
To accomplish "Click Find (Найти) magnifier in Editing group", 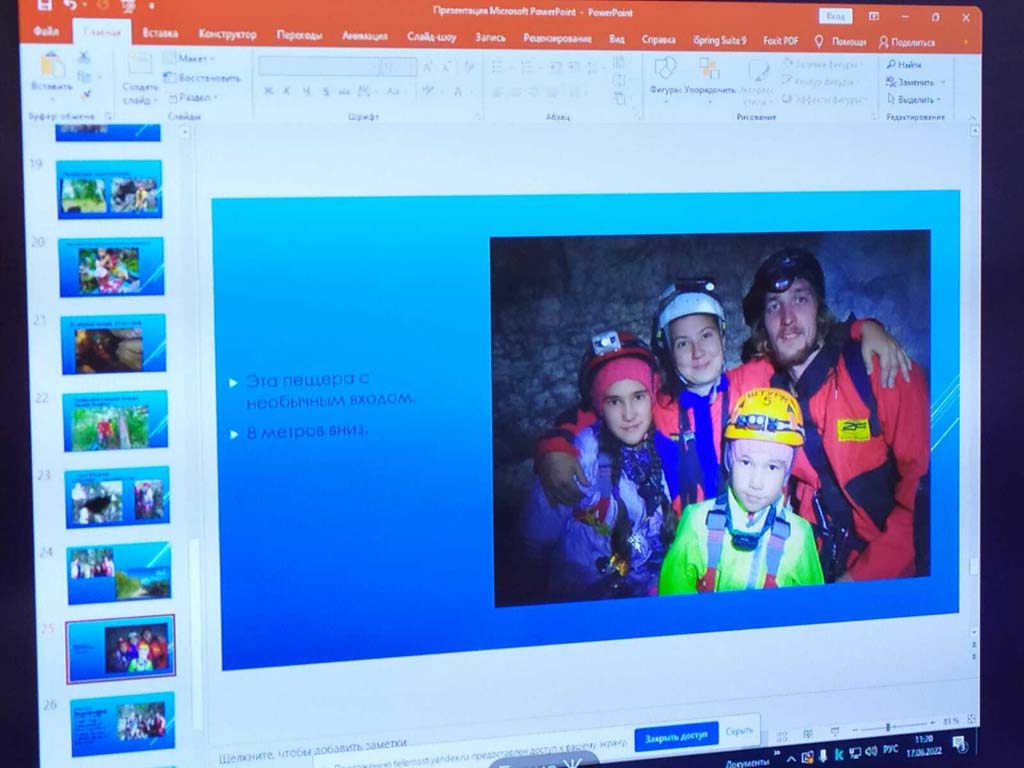I will click(903, 64).
